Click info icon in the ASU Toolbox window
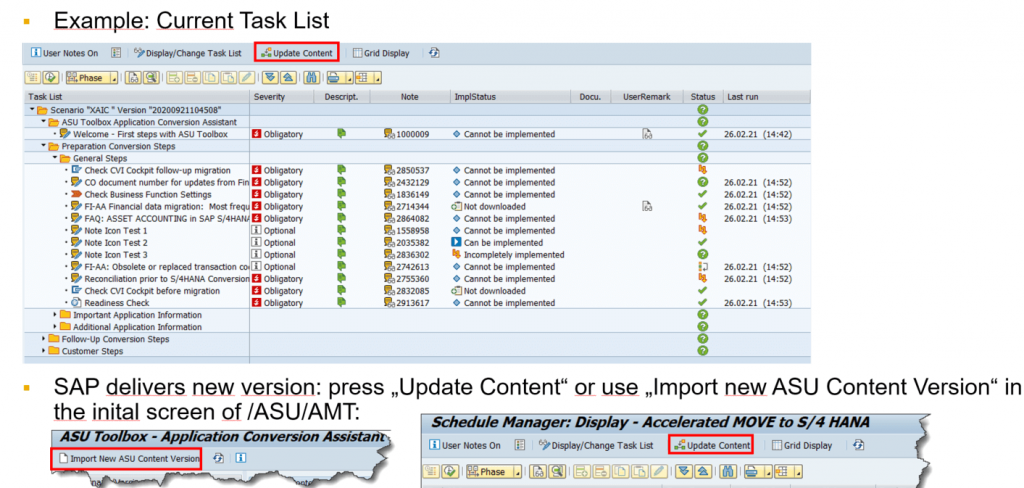 [241, 459]
